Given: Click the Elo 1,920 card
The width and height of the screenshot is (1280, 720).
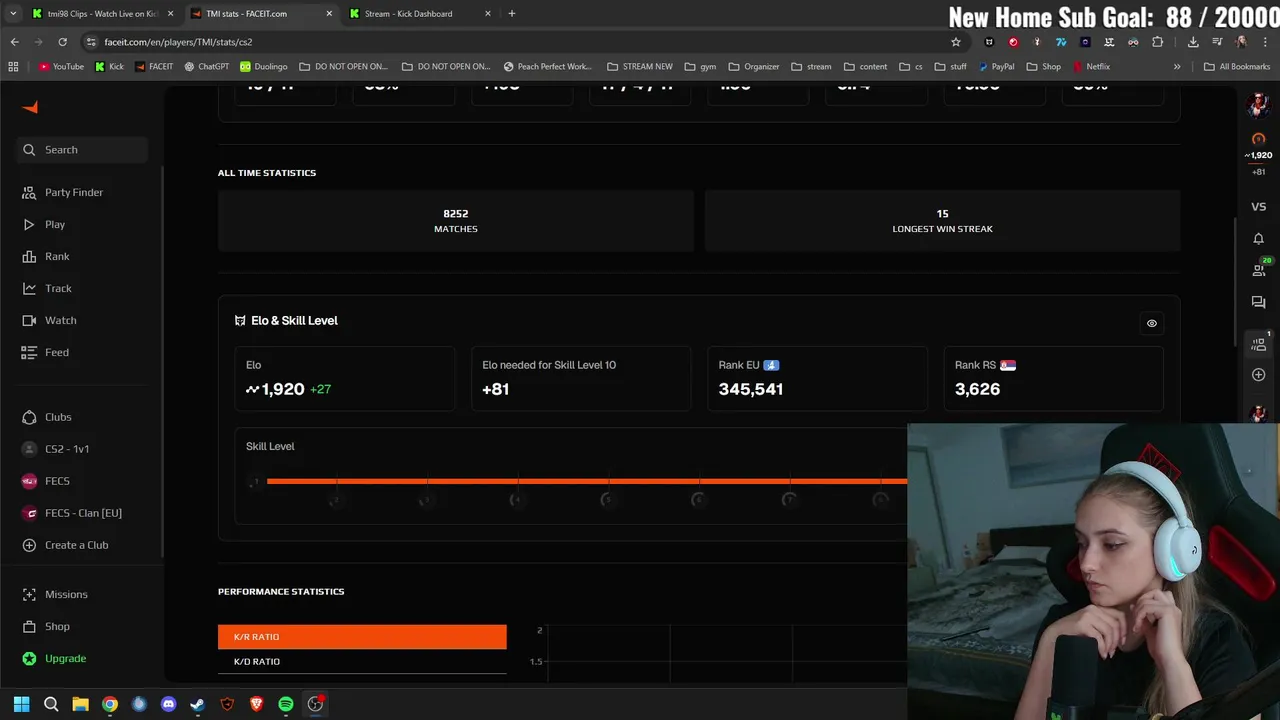Looking at the screenshot, I should [345, 378].
